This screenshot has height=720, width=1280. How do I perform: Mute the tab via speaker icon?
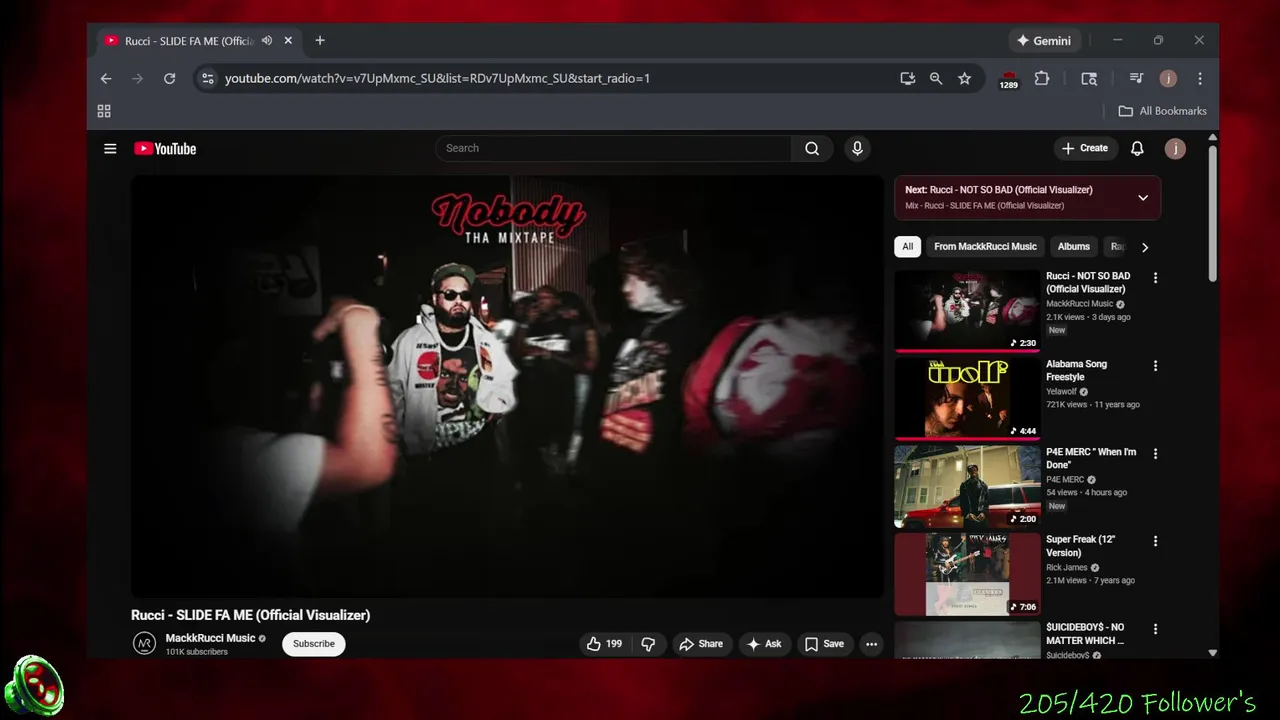[x=267, y=41]
